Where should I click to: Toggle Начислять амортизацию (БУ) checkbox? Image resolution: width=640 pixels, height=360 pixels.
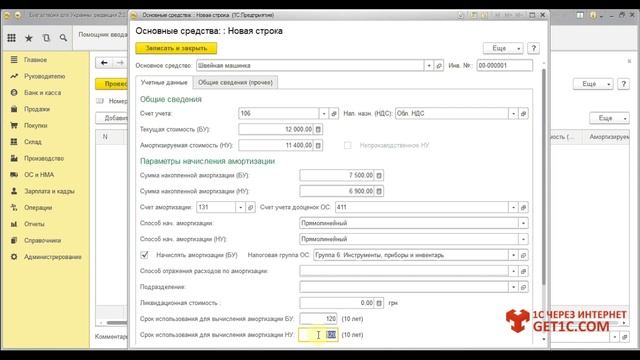tap(144, 255)
